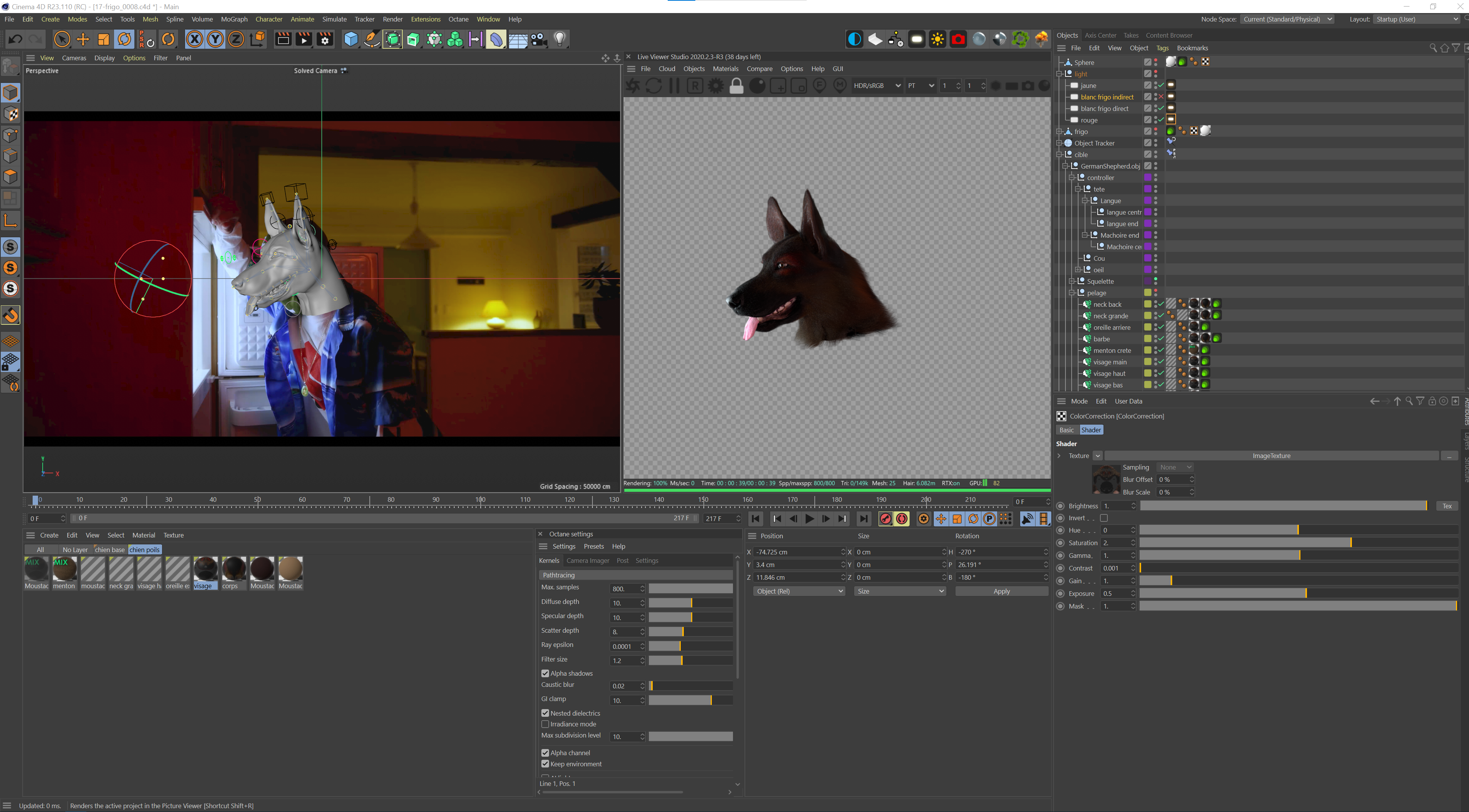Image resolution: width=1469 pixels, height=812 pixels.
Task: Toggle the Invert checkbox in shader
Action: [x=1103, y=518]
